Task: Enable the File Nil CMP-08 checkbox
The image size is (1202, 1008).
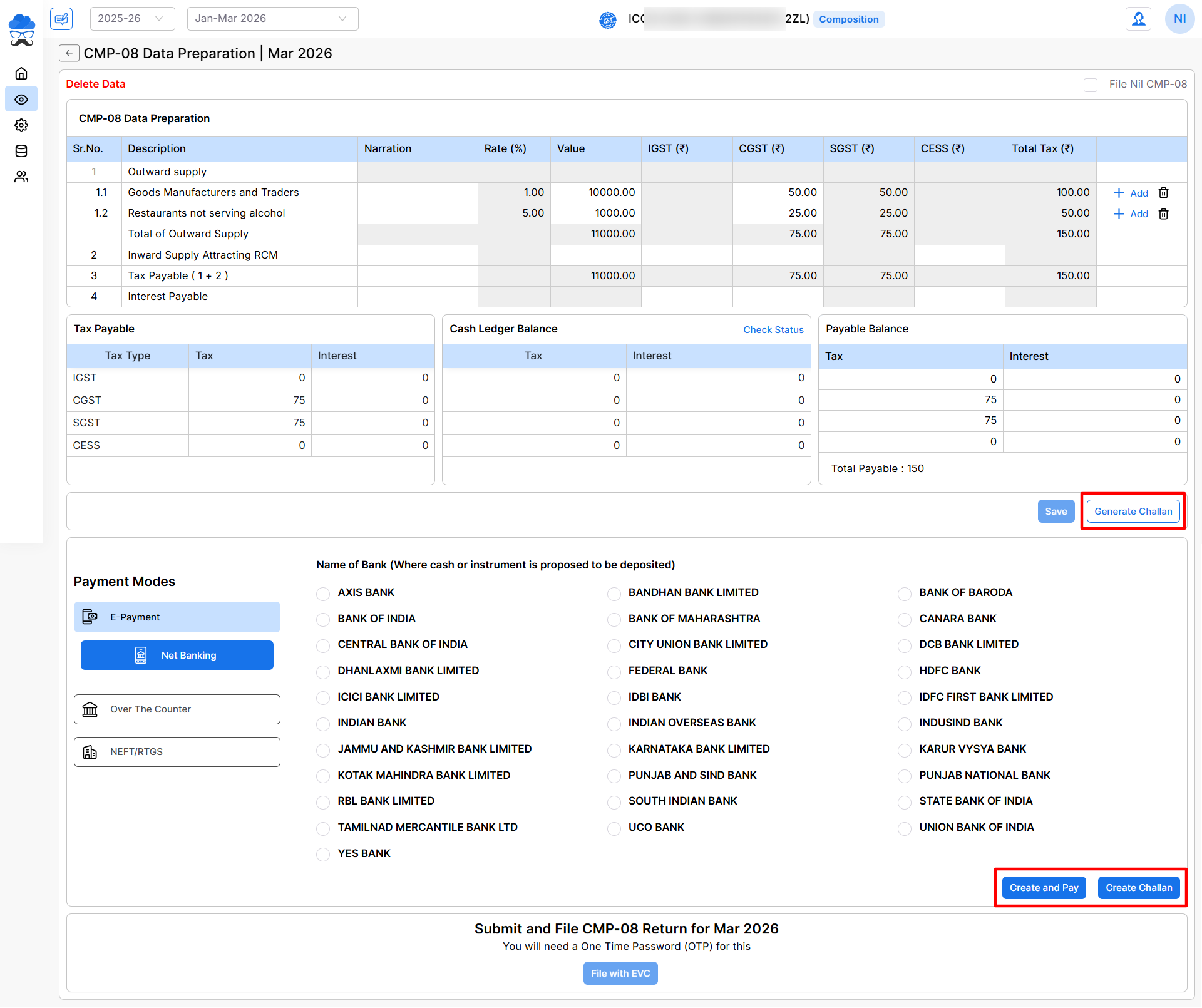Action: pyautogui.click(x=1091, y=85)
